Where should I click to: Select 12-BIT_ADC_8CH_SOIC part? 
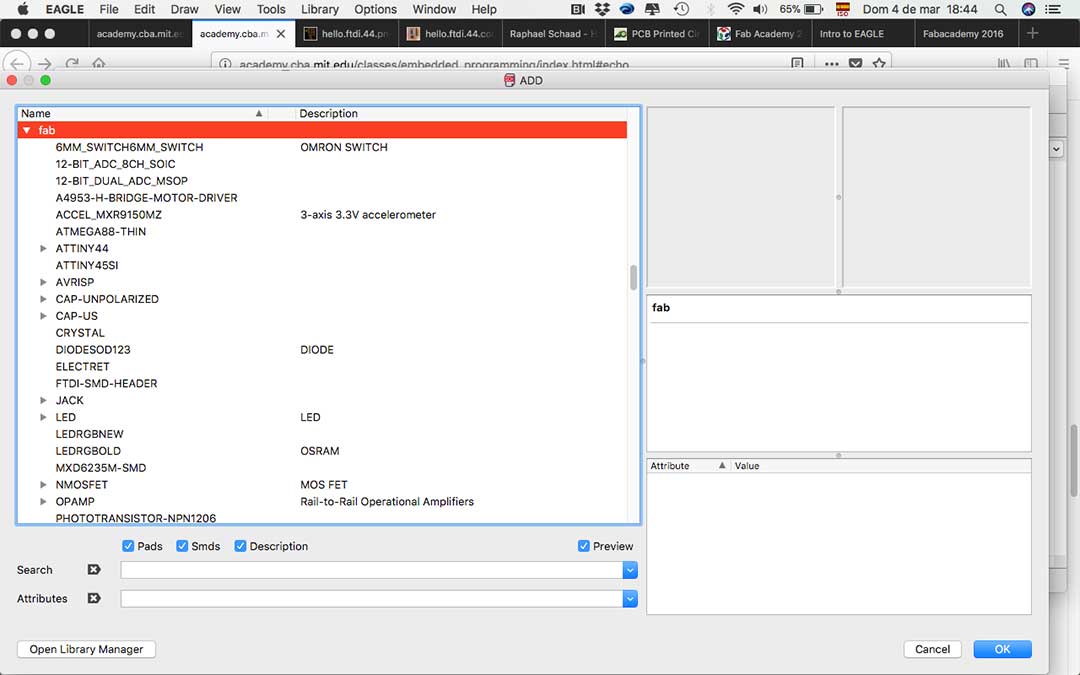pyautogui.click(x=116, y=164)
